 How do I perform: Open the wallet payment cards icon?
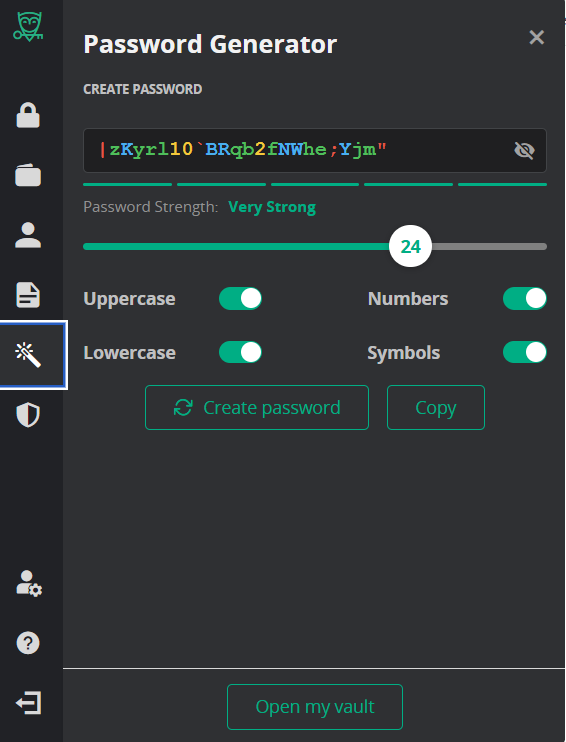(x=28, y=175)
